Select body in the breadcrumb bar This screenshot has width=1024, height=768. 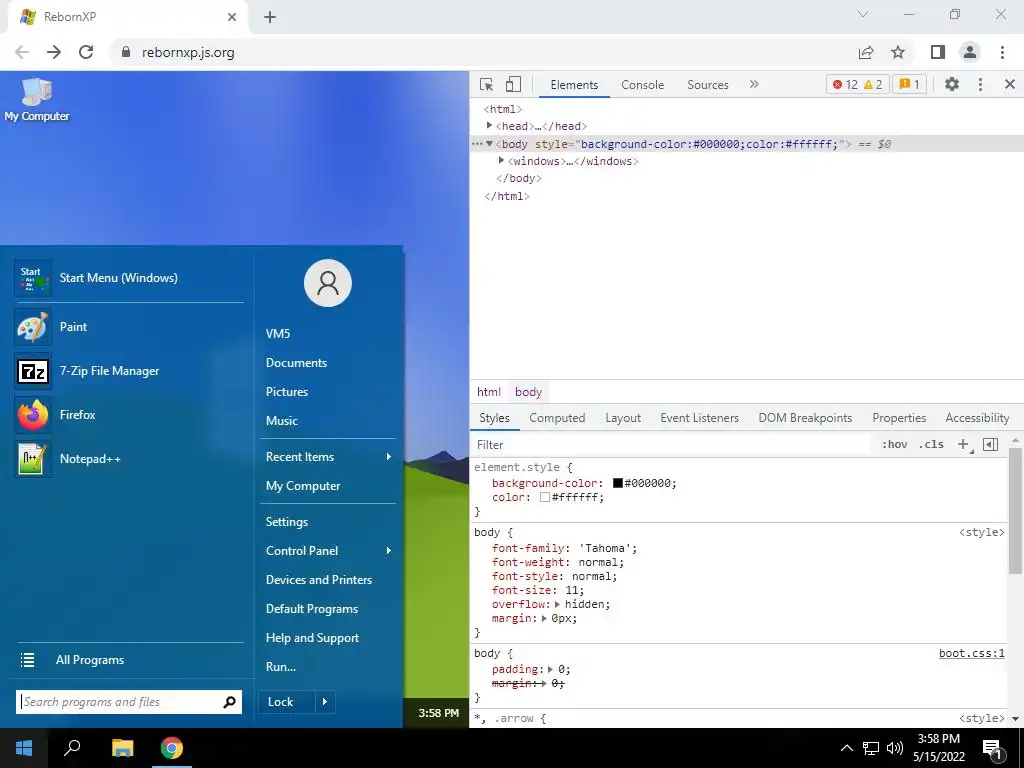click(528, 392)
